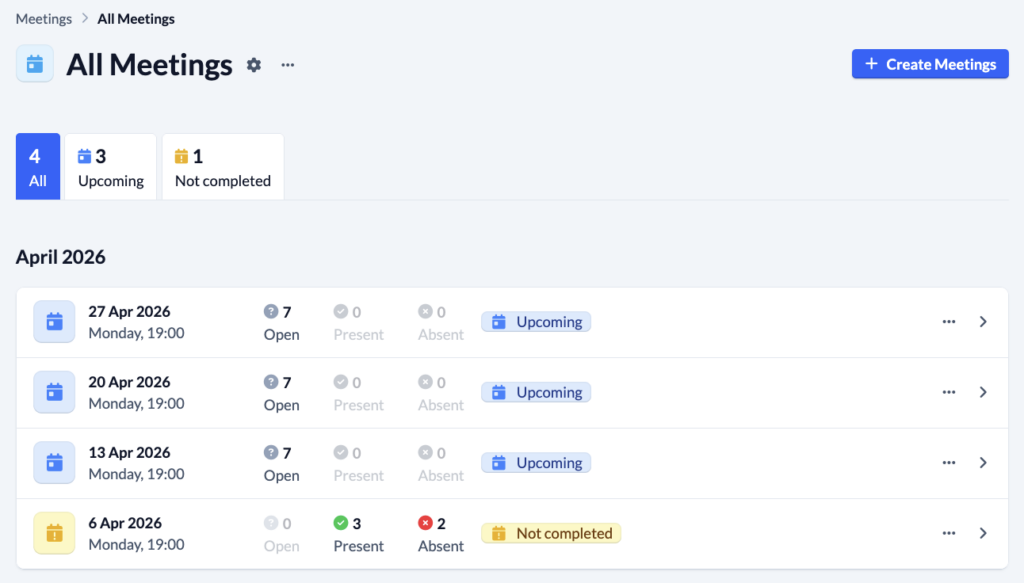1024x583 pixels.
Task: Click the Upcoming badge on the 27 Apr row
Action: pyautogui.click(x=536, y=321)
